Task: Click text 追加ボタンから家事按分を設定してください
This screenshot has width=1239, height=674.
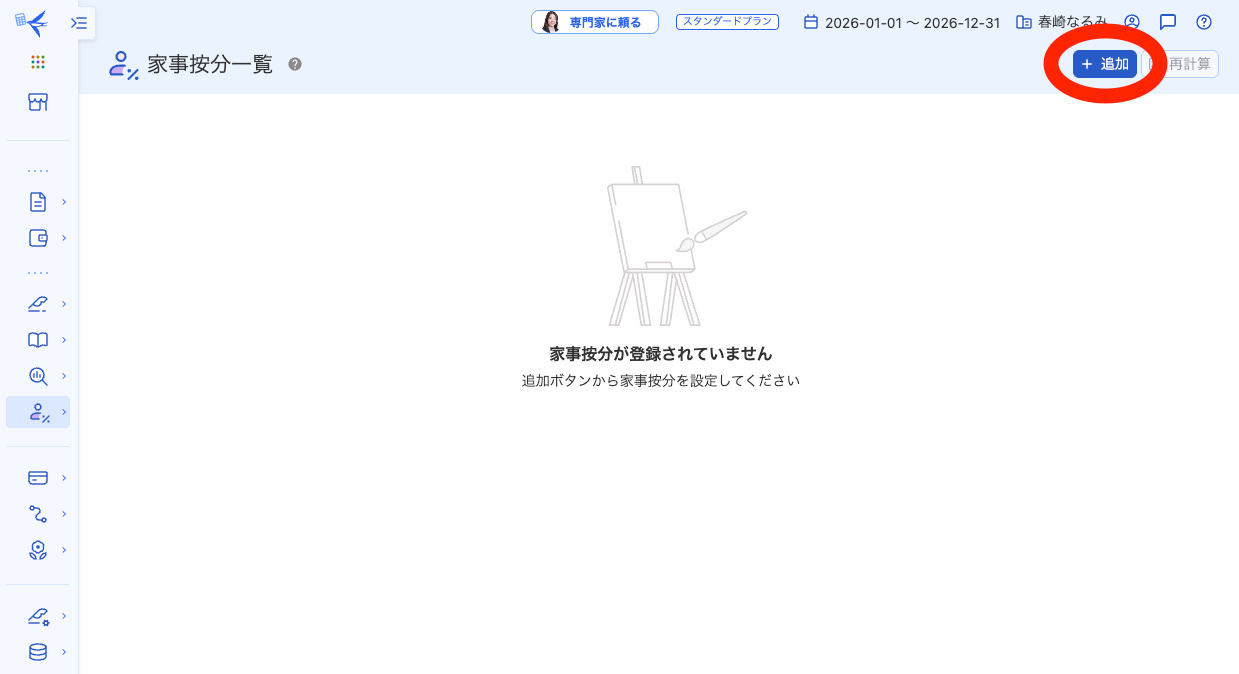Action: tap(661, 381)
